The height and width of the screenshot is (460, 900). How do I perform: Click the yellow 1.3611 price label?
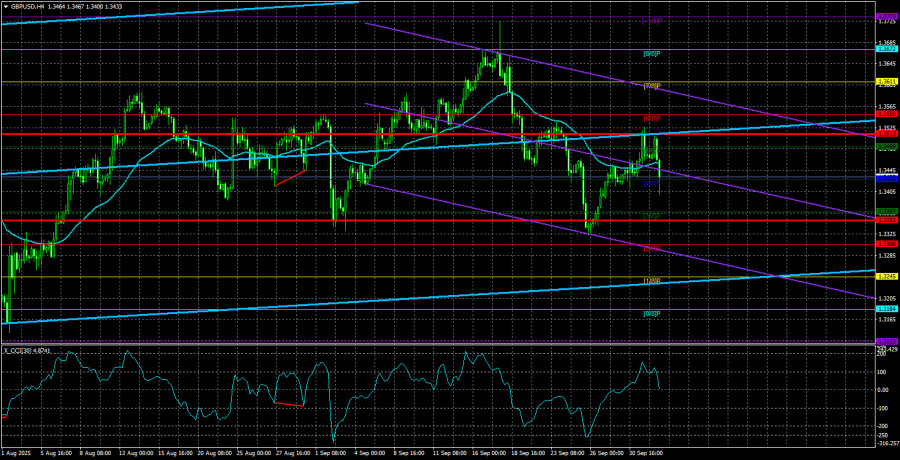[886, 81]
